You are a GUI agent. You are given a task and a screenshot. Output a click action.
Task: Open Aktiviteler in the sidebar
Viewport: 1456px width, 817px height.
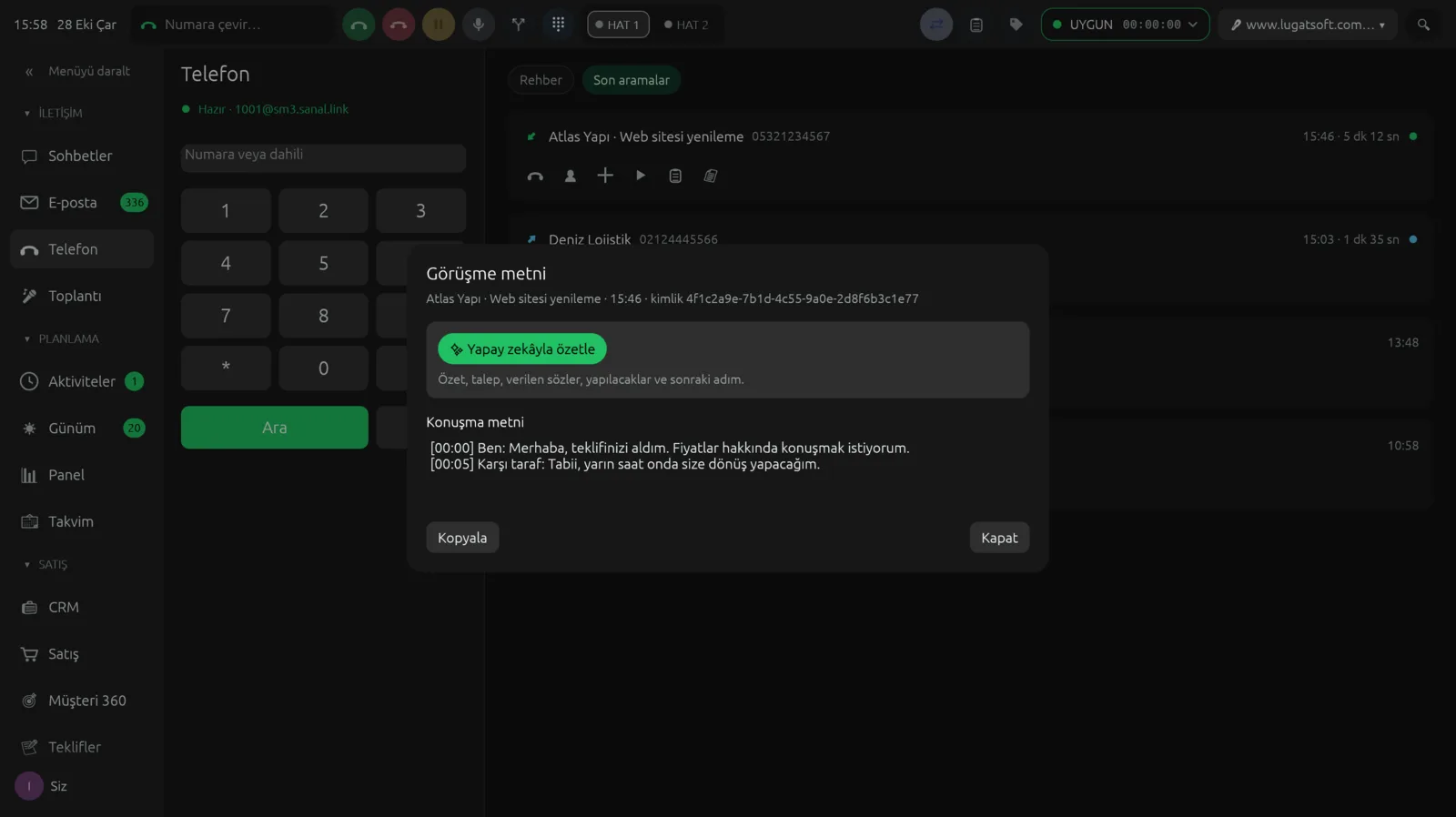[x=82, y=381]
